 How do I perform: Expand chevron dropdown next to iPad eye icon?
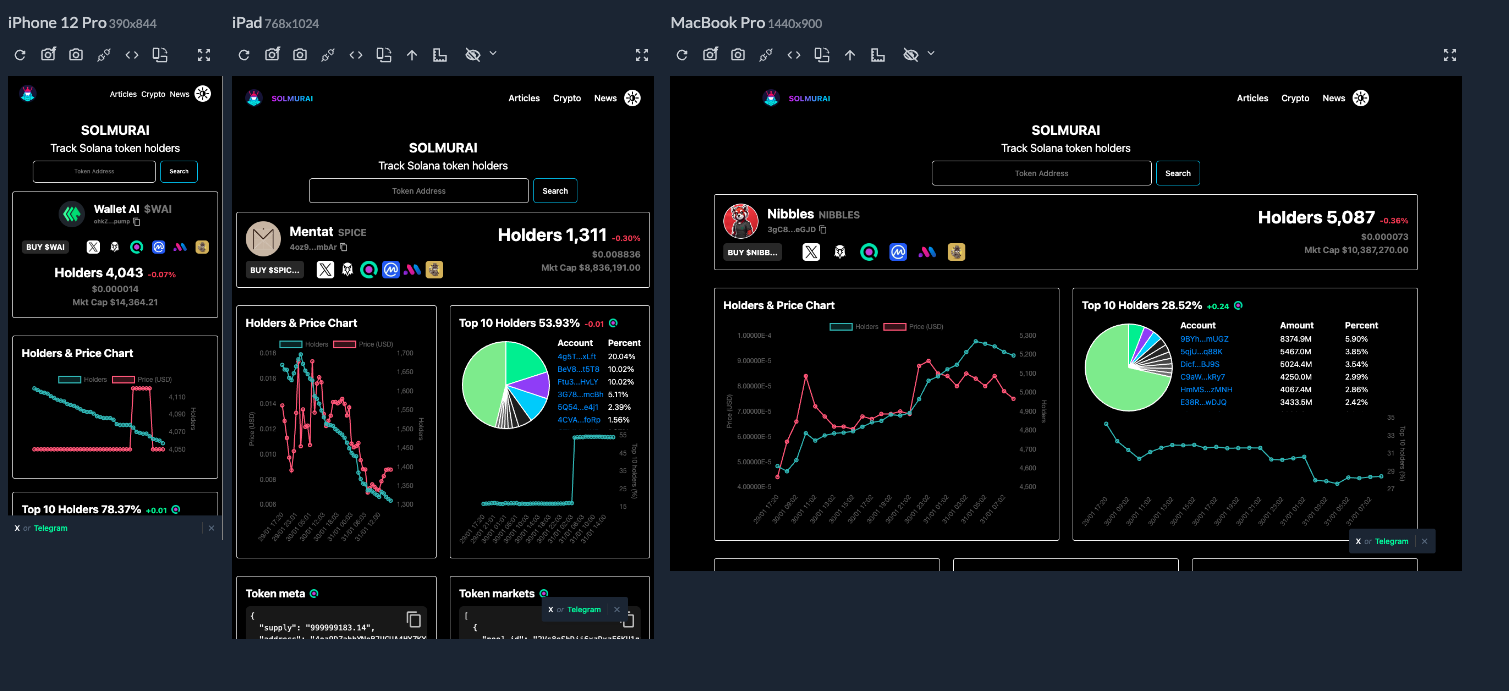coord(493,53)
